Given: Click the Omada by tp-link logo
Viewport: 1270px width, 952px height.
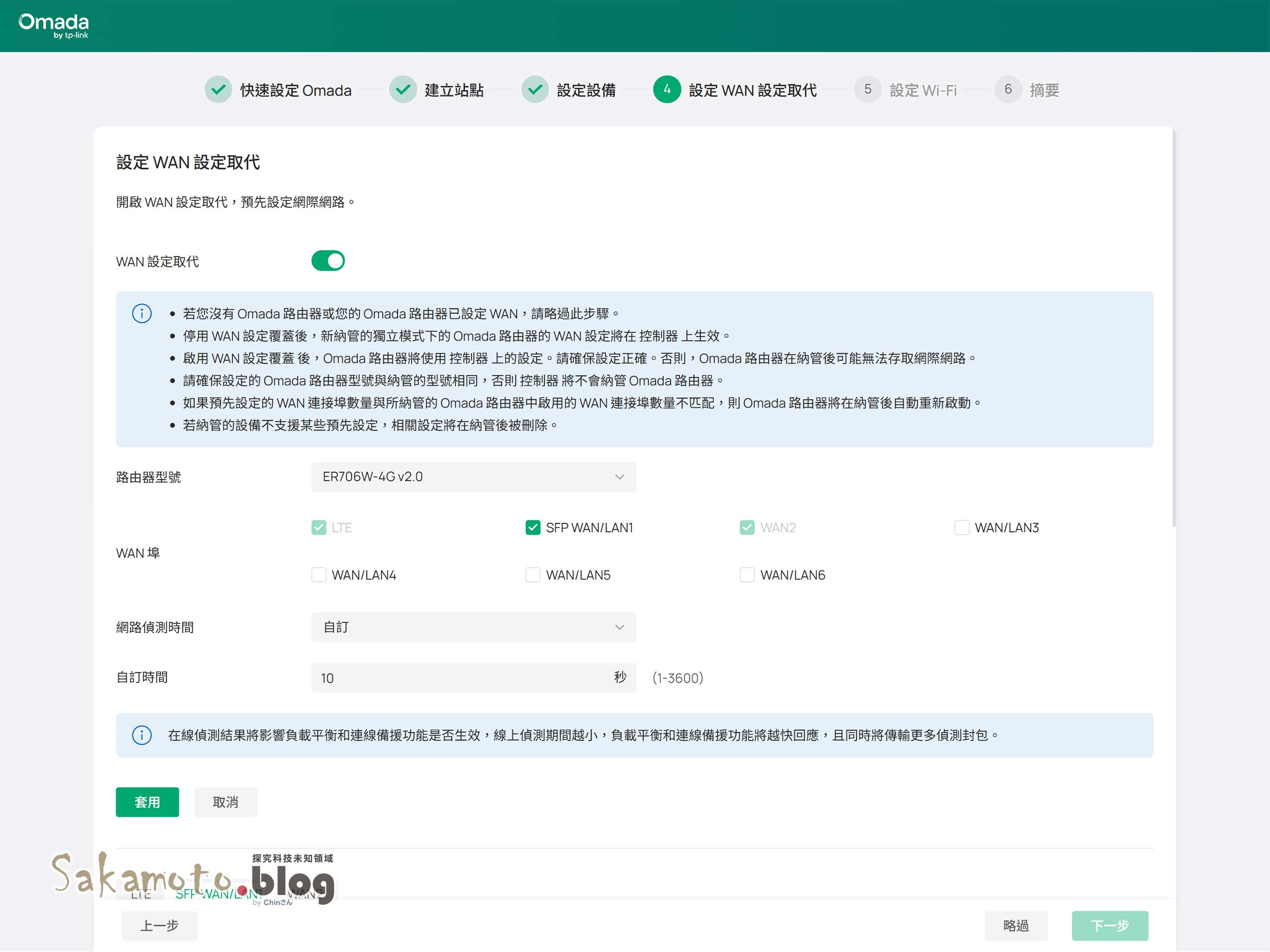Looking at the screenshot, I should point(54,26).
